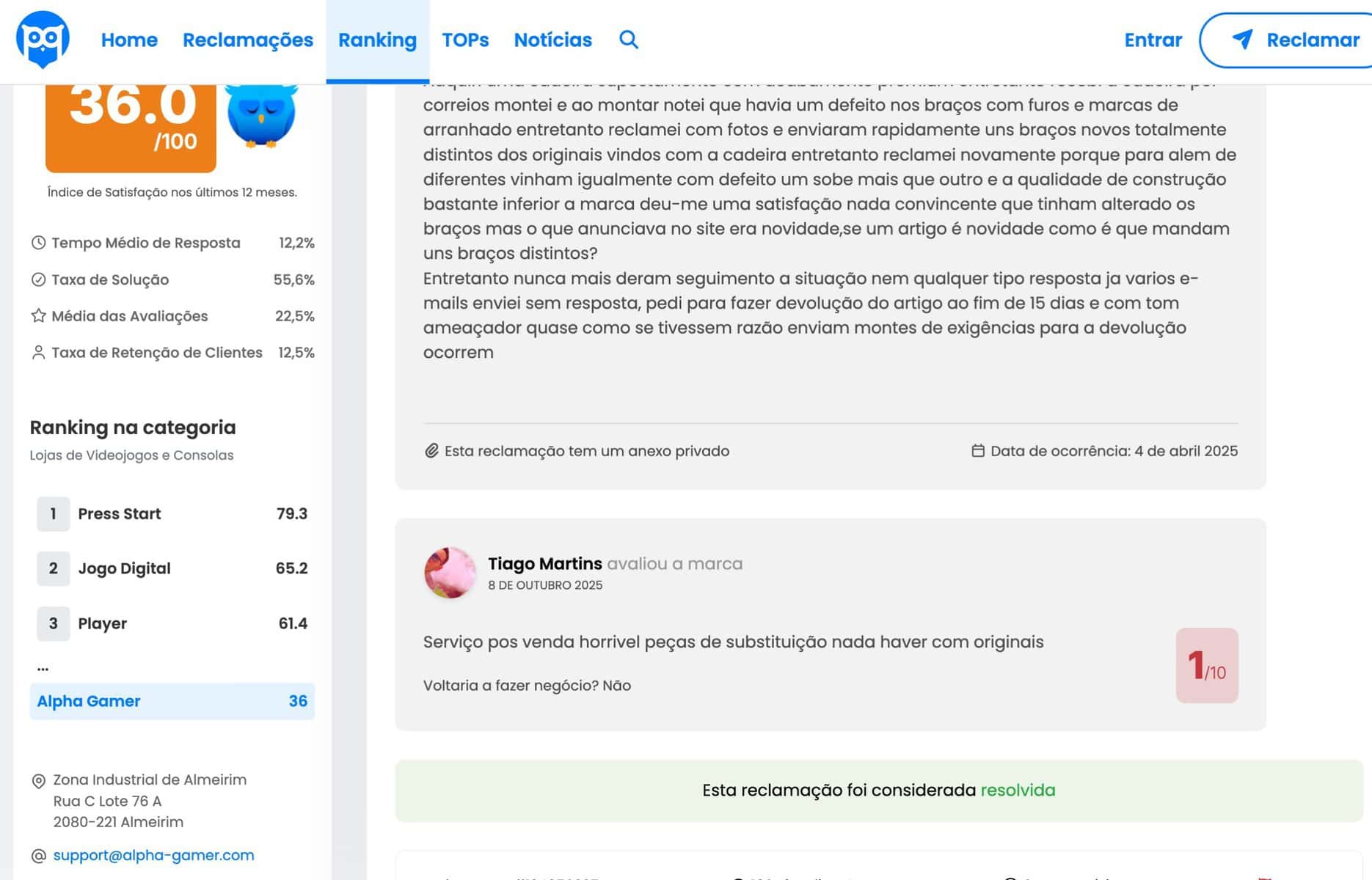Screen dimensions: 1372x880
Task: Open the Reclamações menu item
Action: (247, 40)
